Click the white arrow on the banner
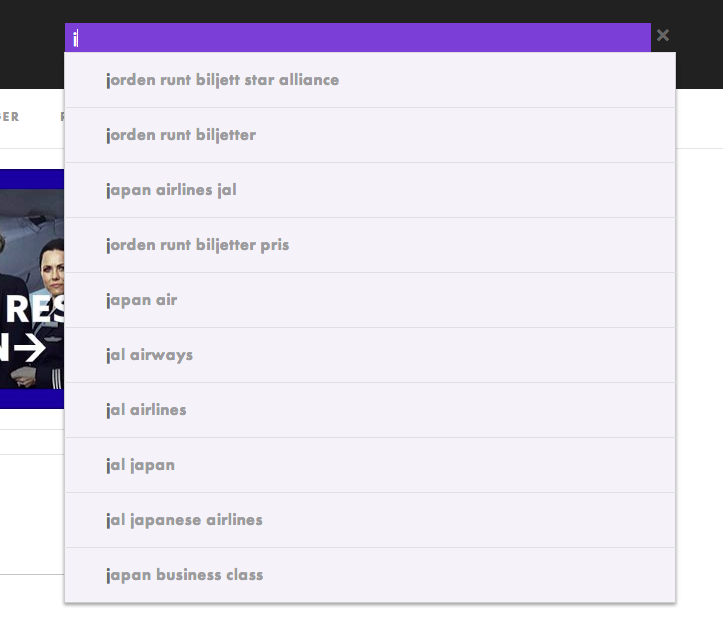This screenshot has height=618, width=723. (x=30, y=348)
